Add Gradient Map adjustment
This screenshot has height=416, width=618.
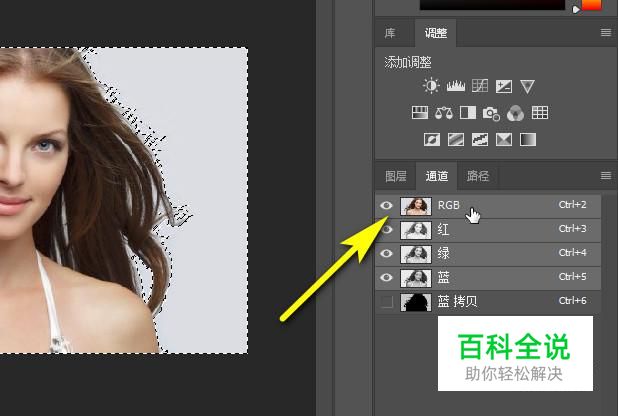point(528,140)
